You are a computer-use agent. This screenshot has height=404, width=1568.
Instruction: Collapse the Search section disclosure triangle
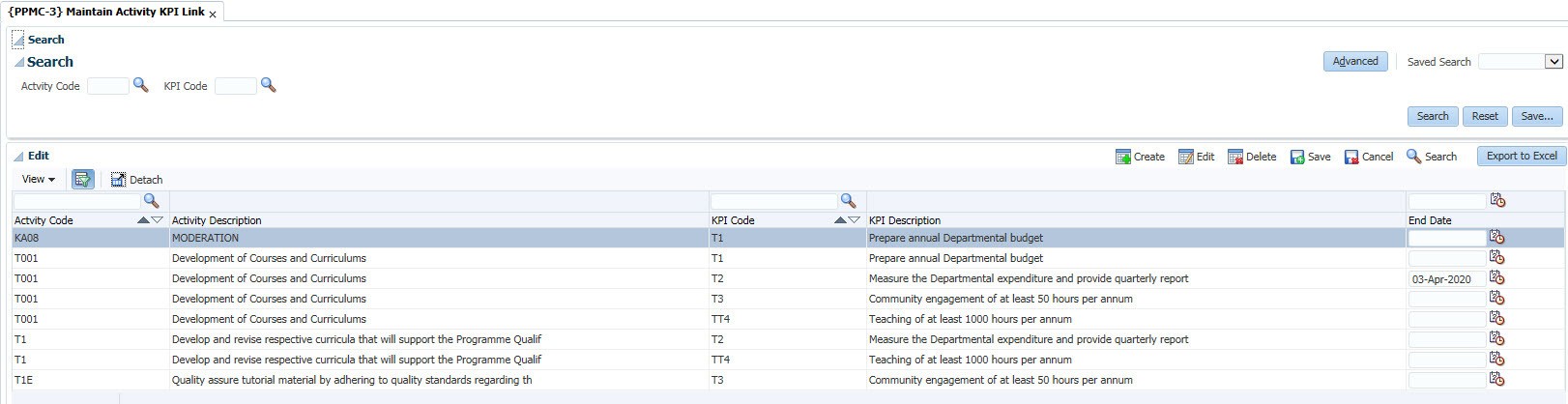click(x=19, y=62)
